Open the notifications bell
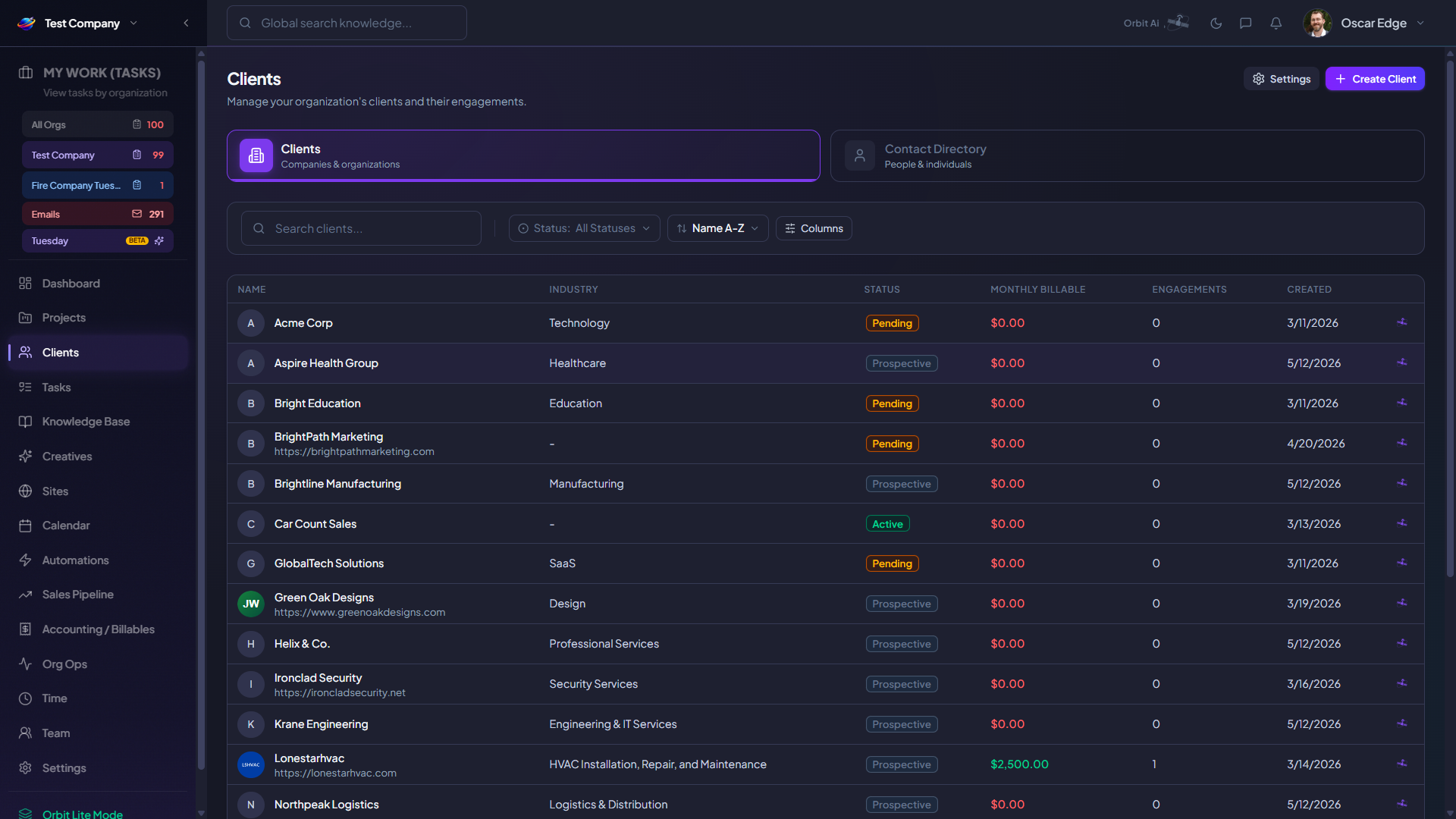Screen dimensions: 1456x819 pos(1276,23)
